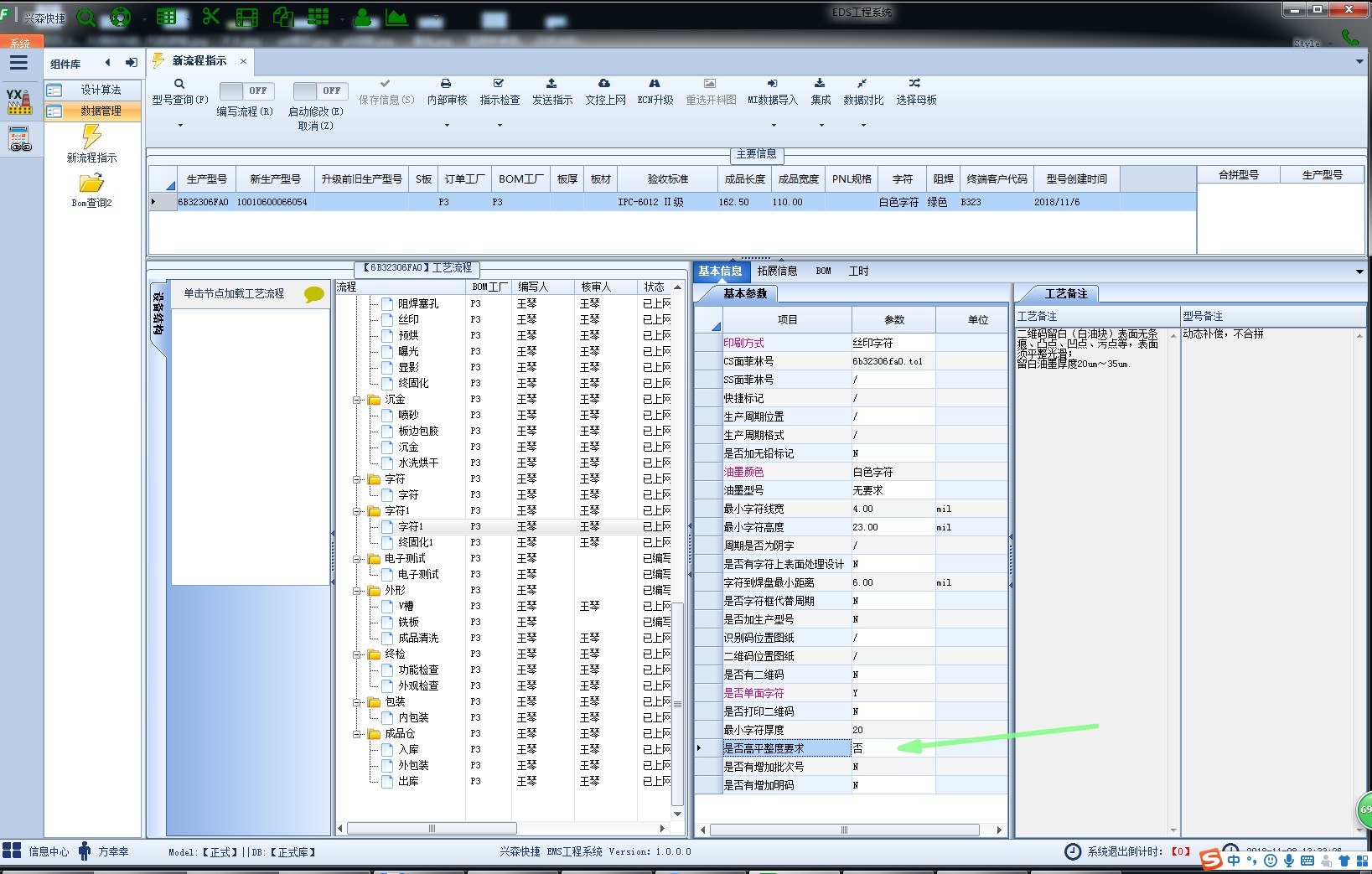Click the green copy documents icon

point(282,17)
